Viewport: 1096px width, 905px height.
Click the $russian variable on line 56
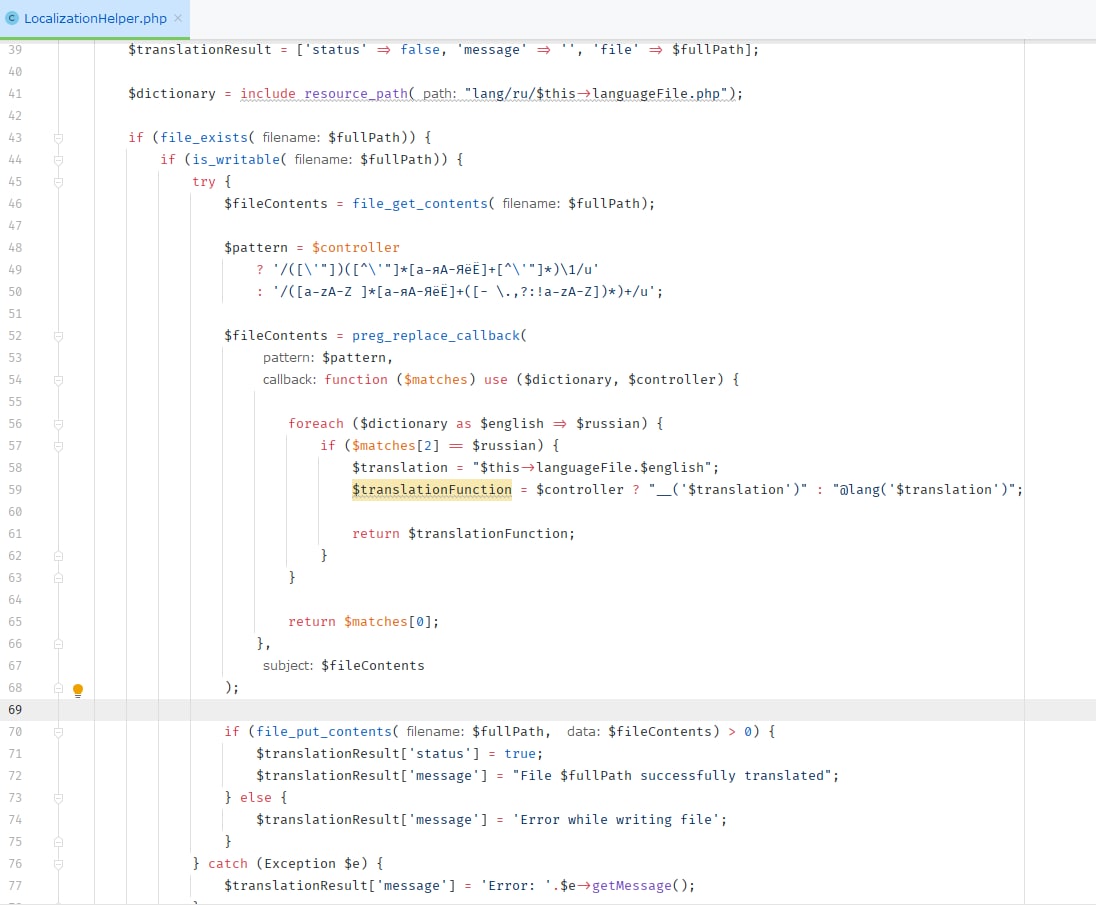pyautogui.click(x=607, y=423)
